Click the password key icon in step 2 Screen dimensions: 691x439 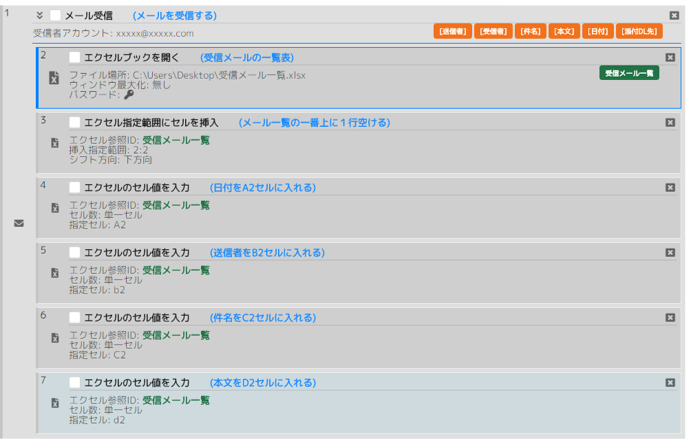129,95
